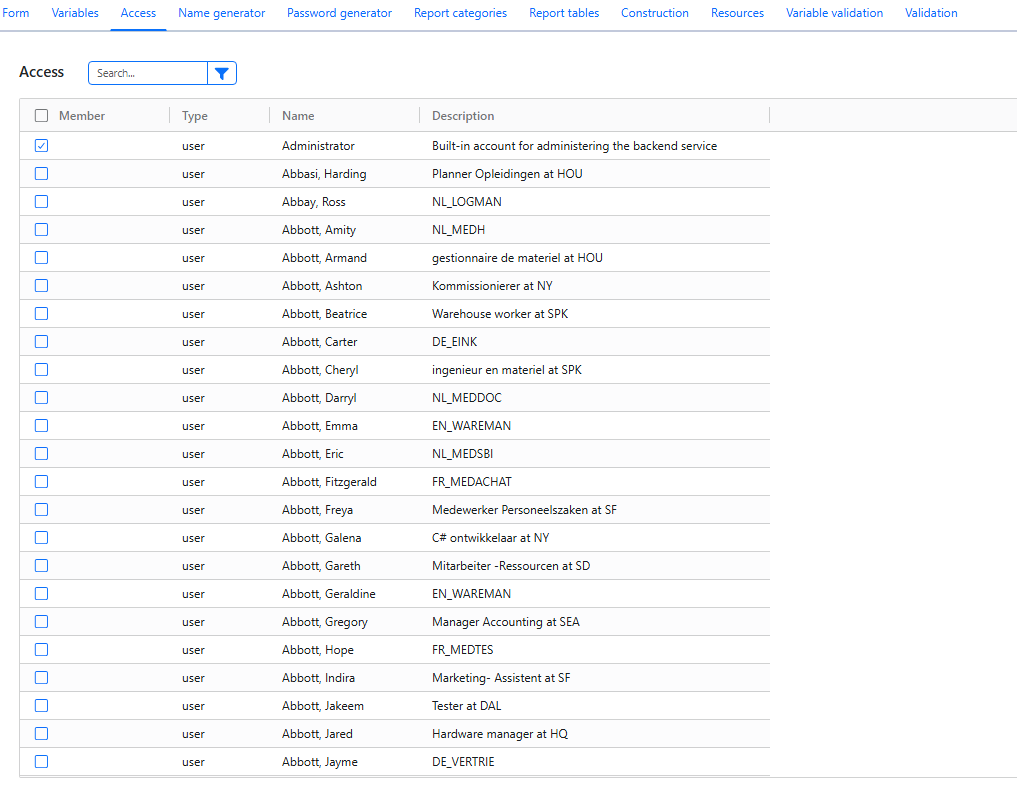The width and height of the screenshot is (1017, 804).
Task: Check member box for Abbasi, Harding
Action: [42, 174]
